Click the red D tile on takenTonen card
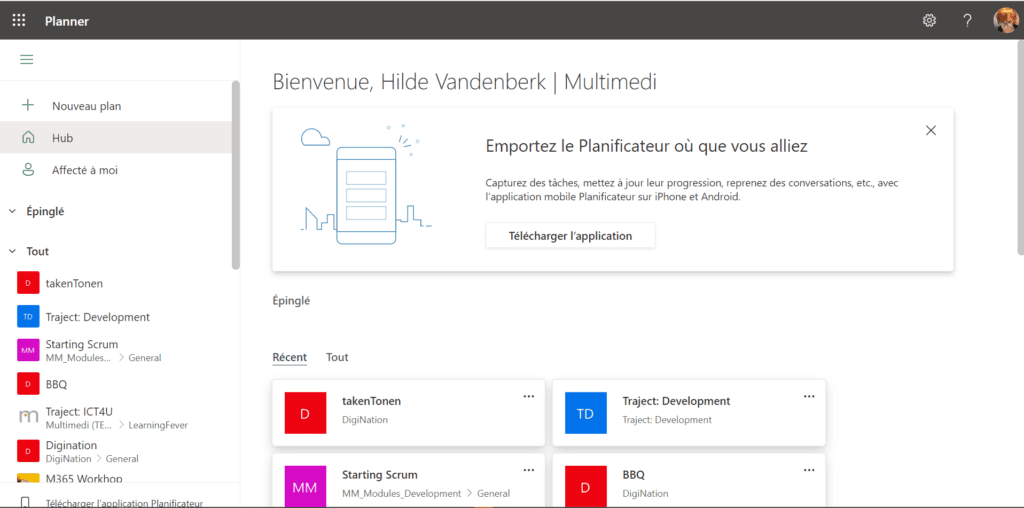The width and height of the screenshot is (1024, 508). (x=305, y=413)
